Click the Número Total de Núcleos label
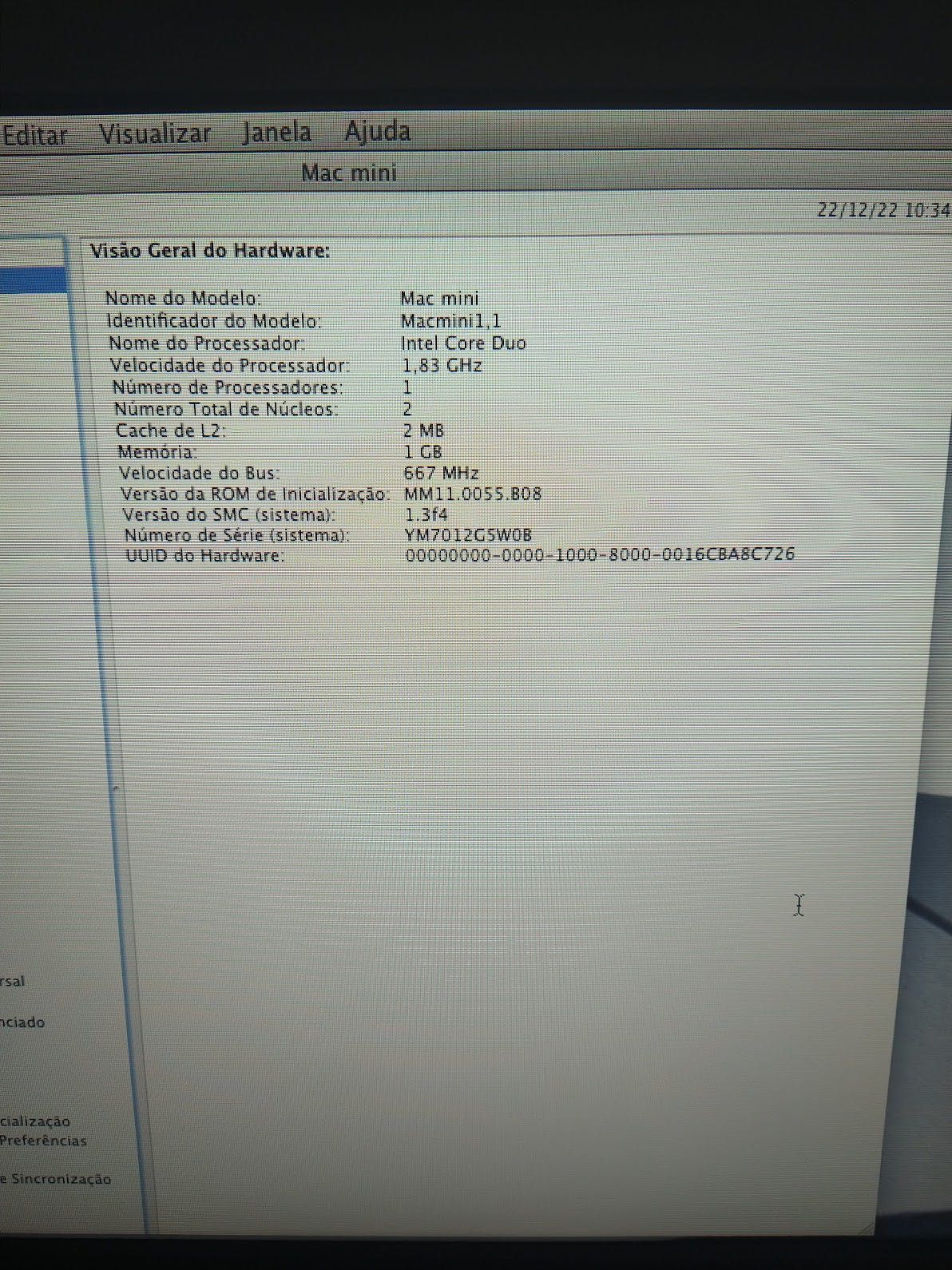 (x=226, y=409)
